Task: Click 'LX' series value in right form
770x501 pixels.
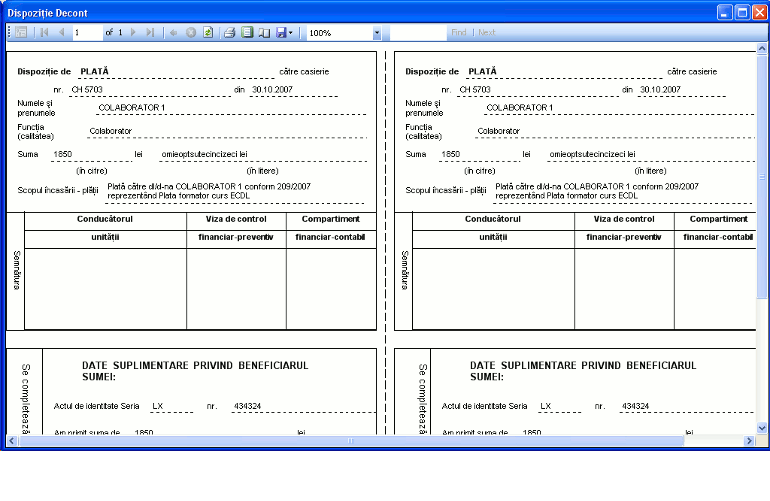Action: point(546,406)
